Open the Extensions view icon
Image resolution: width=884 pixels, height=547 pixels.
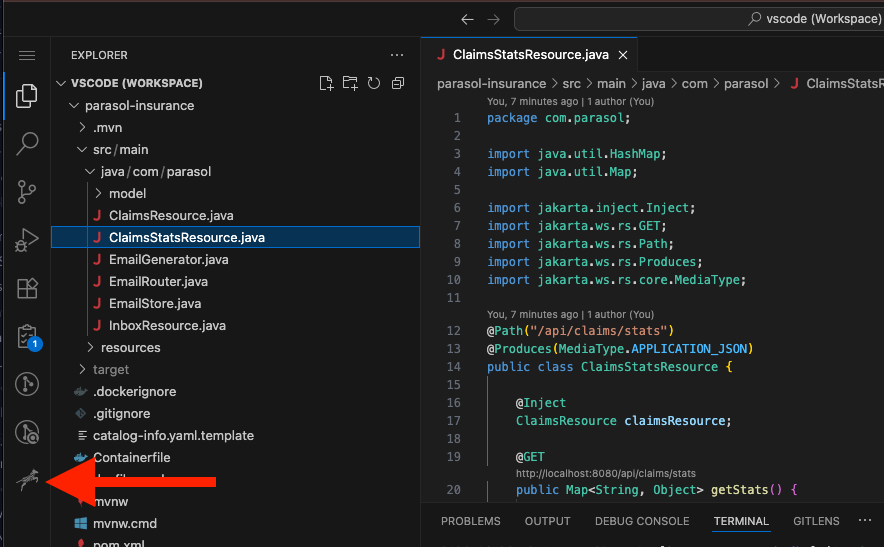pos(26,288)
